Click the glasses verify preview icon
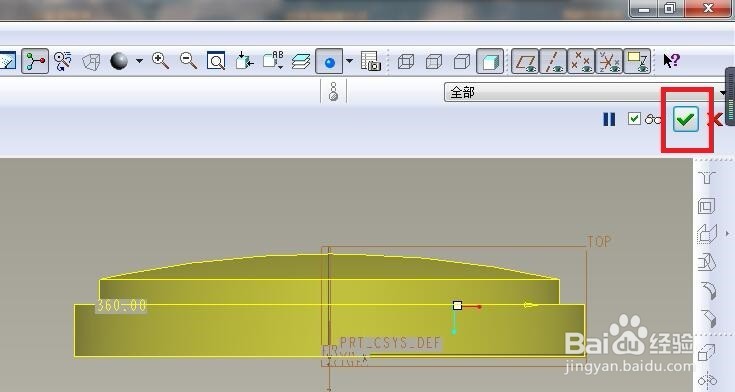This screenshot has height=392, width=735. (652, 120)
